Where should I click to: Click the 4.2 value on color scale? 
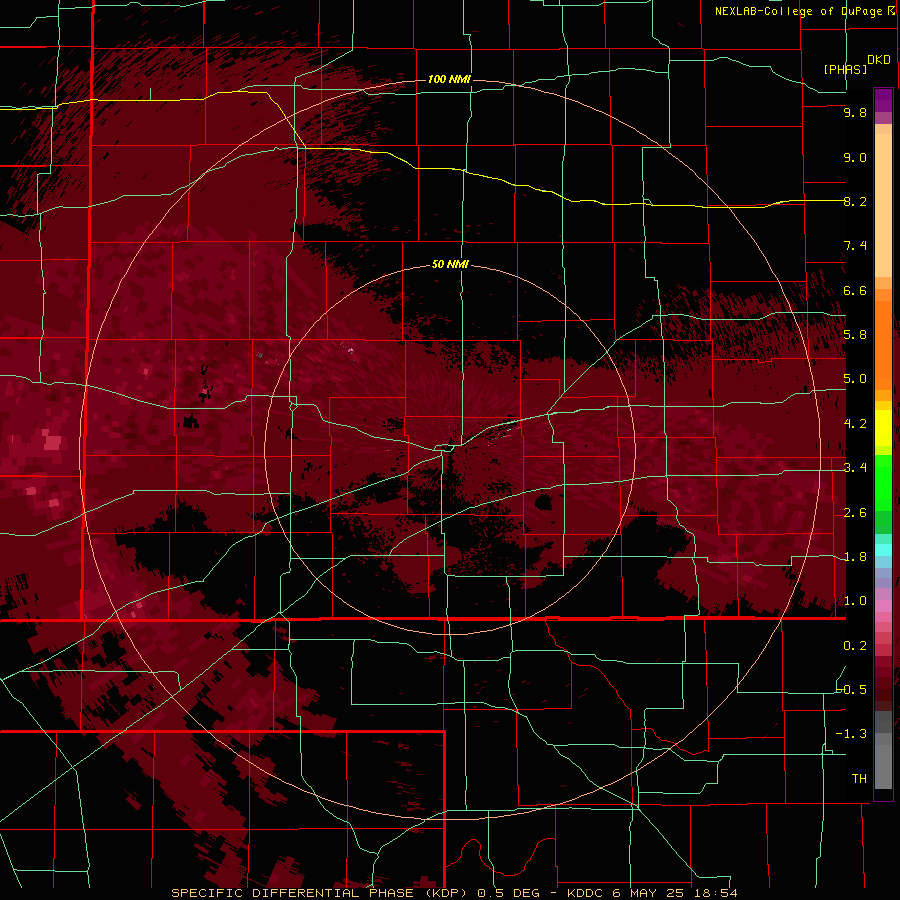(855, 424)
